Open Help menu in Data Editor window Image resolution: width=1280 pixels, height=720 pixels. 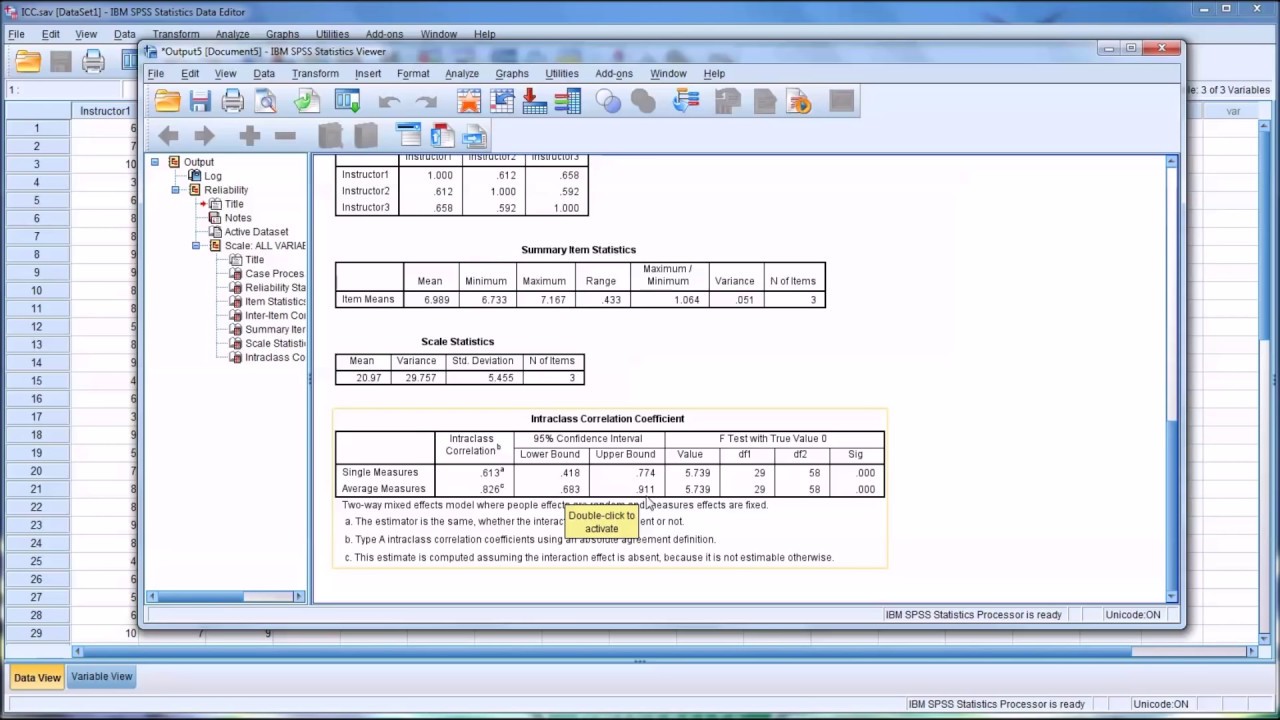(x=485, y=34)
